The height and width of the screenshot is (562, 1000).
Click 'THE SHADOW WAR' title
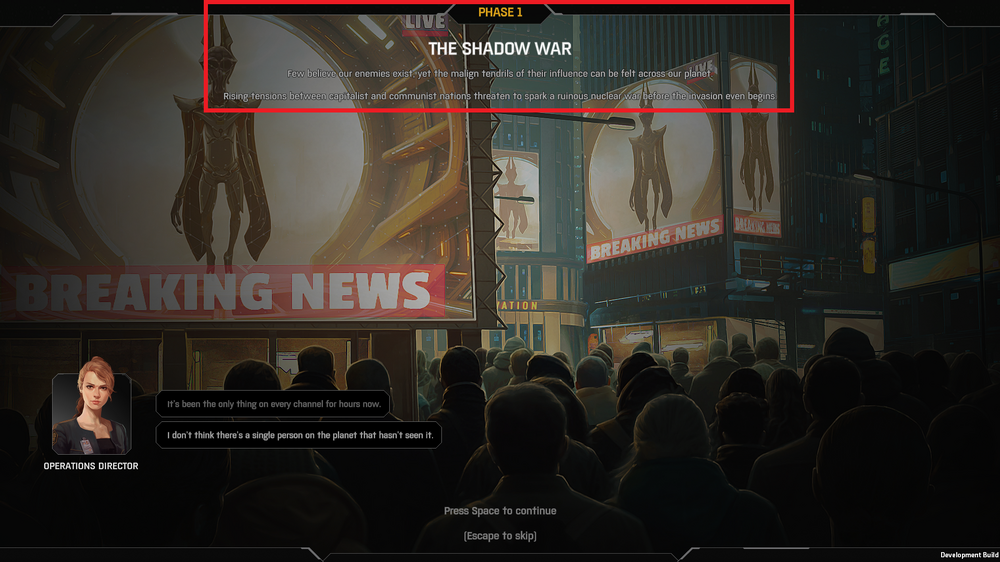pyautogui.click(x=500, y=49)
